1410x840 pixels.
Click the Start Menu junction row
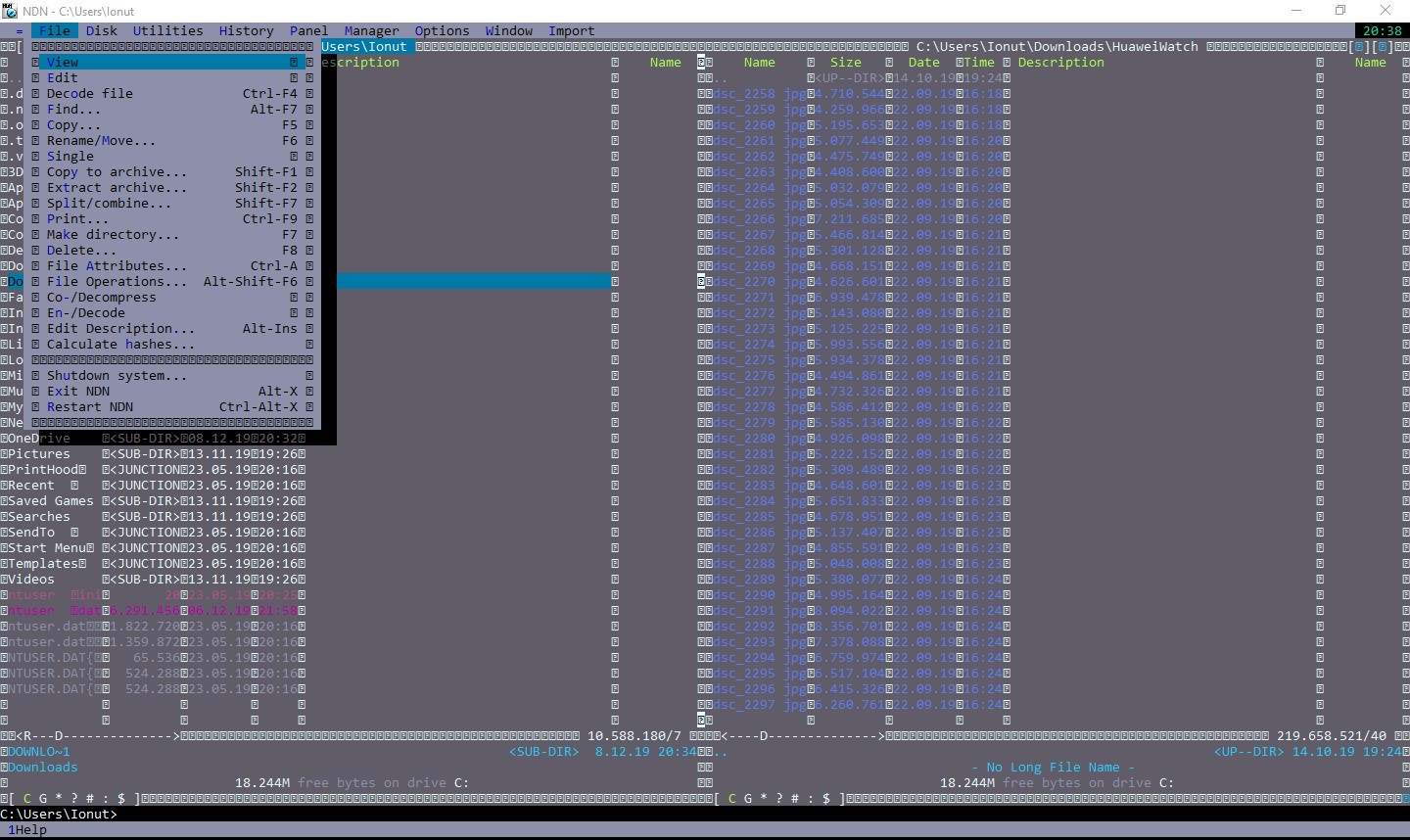[153, 547]
